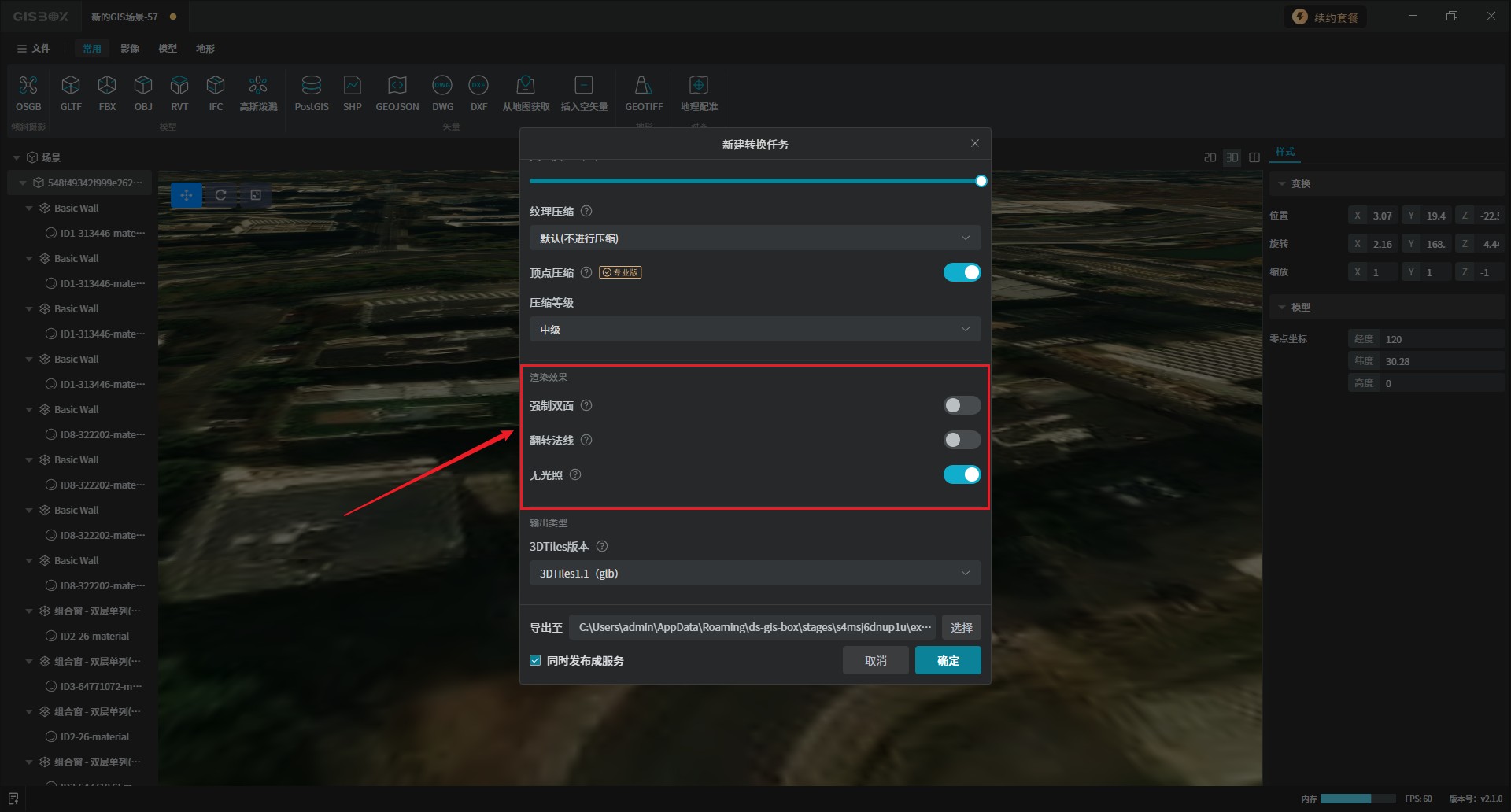Open the 文件 menu
1511x812 pixels.
[x=34, y=49]
